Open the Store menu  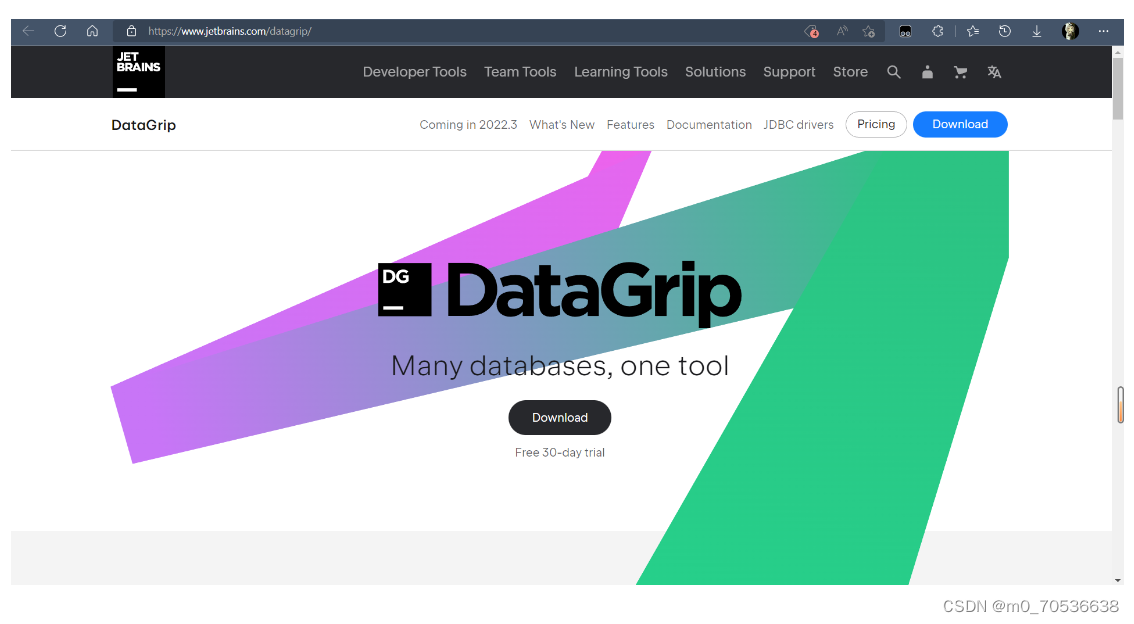(850, 72)
